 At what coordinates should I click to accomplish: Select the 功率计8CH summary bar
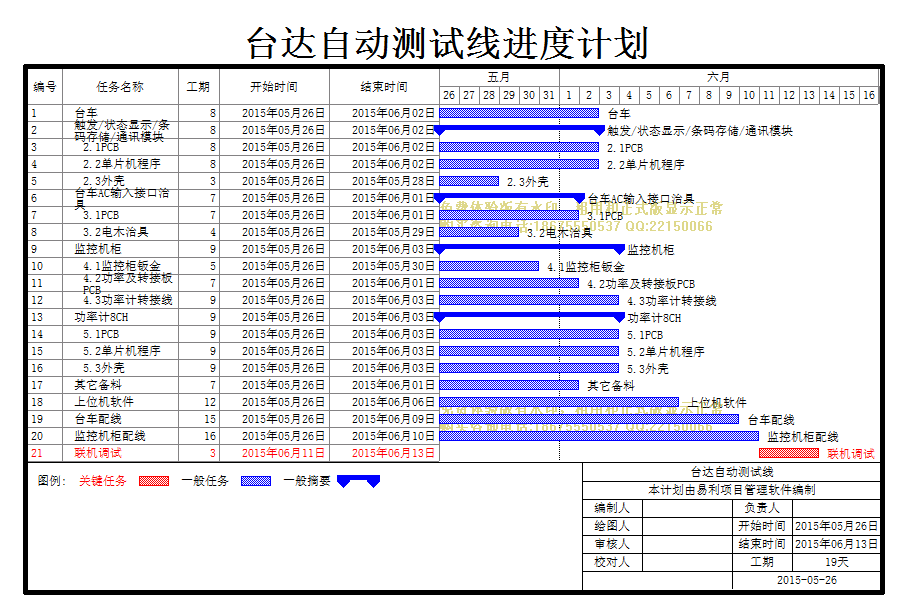[x=529, y=317]
